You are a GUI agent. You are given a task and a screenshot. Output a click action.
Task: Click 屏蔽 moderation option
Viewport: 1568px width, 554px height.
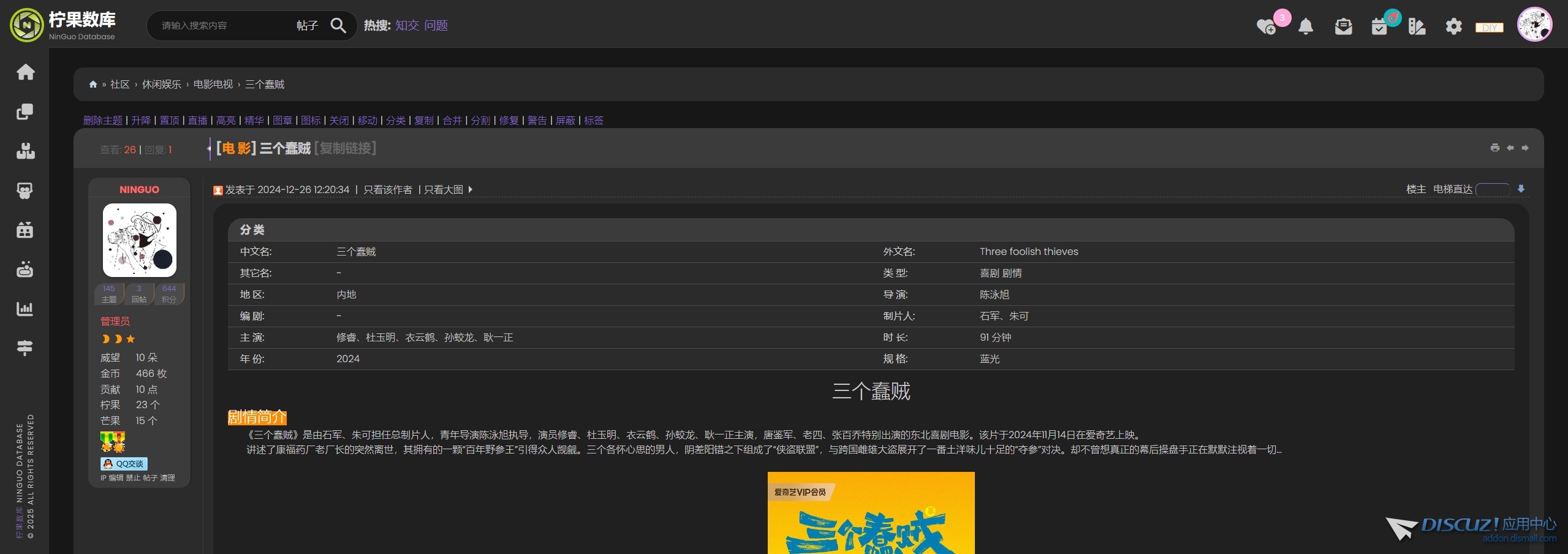pyautogui.click(x=566, y=120)
